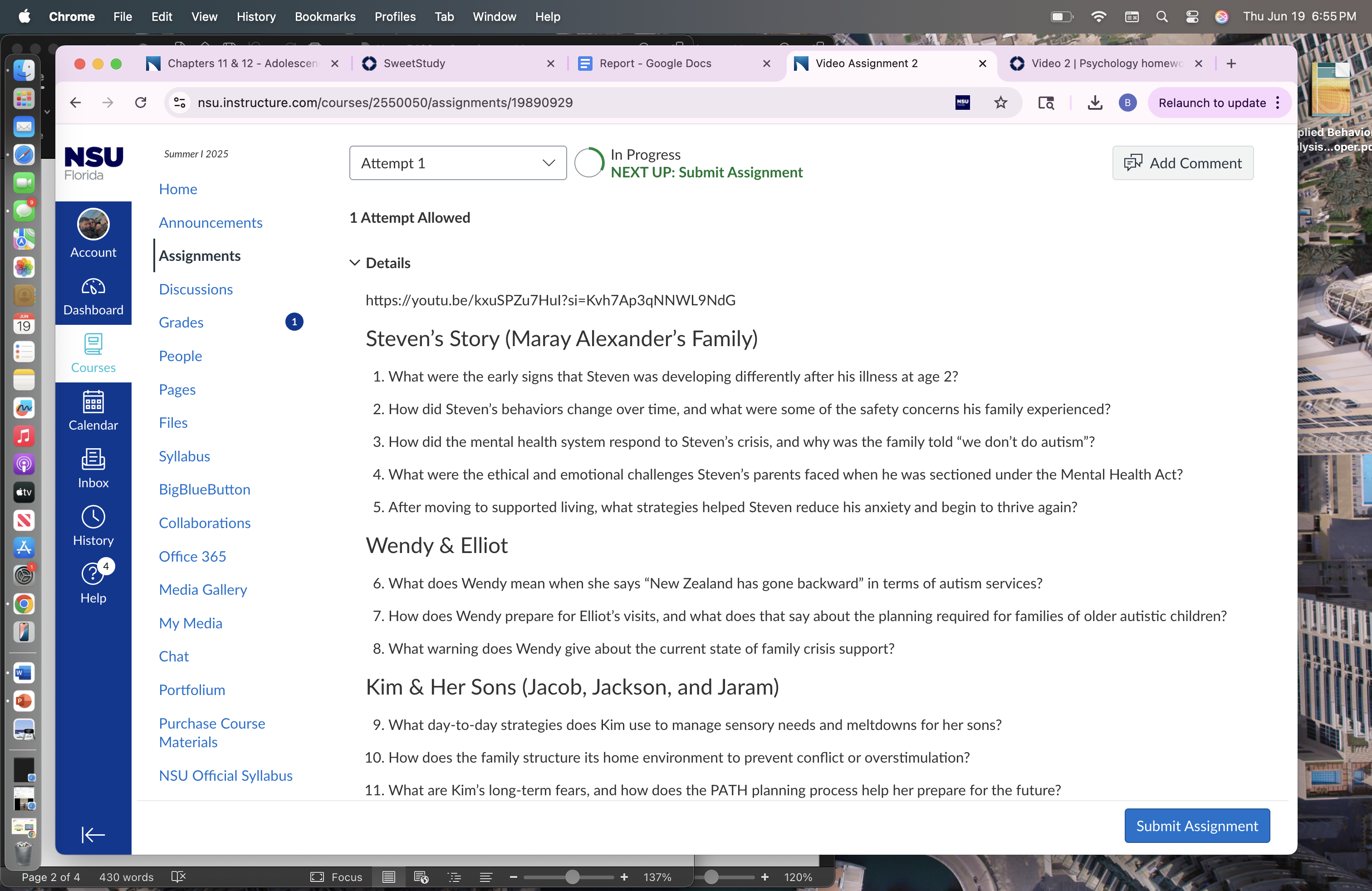Open Spotlight search in menu bar
The width and height of the screenshot is (1372, 891).
point(1161,17)
